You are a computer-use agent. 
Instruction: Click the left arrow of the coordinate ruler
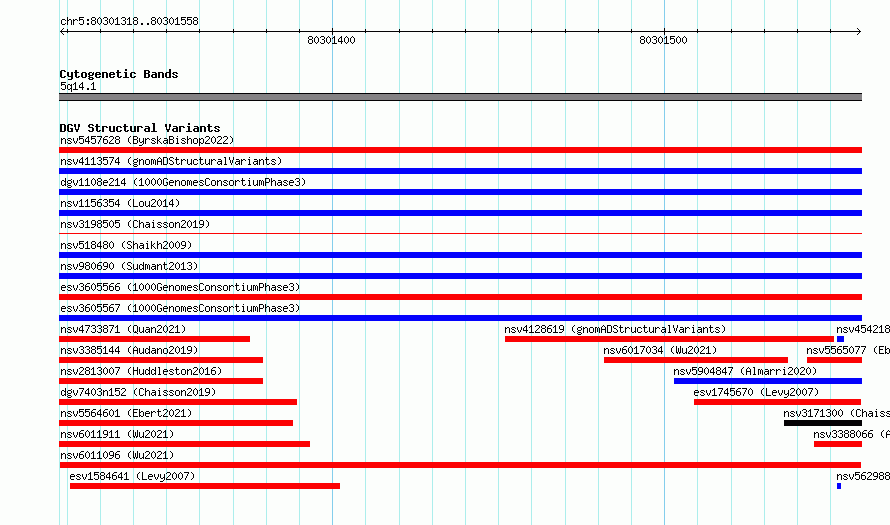(62, 32)
